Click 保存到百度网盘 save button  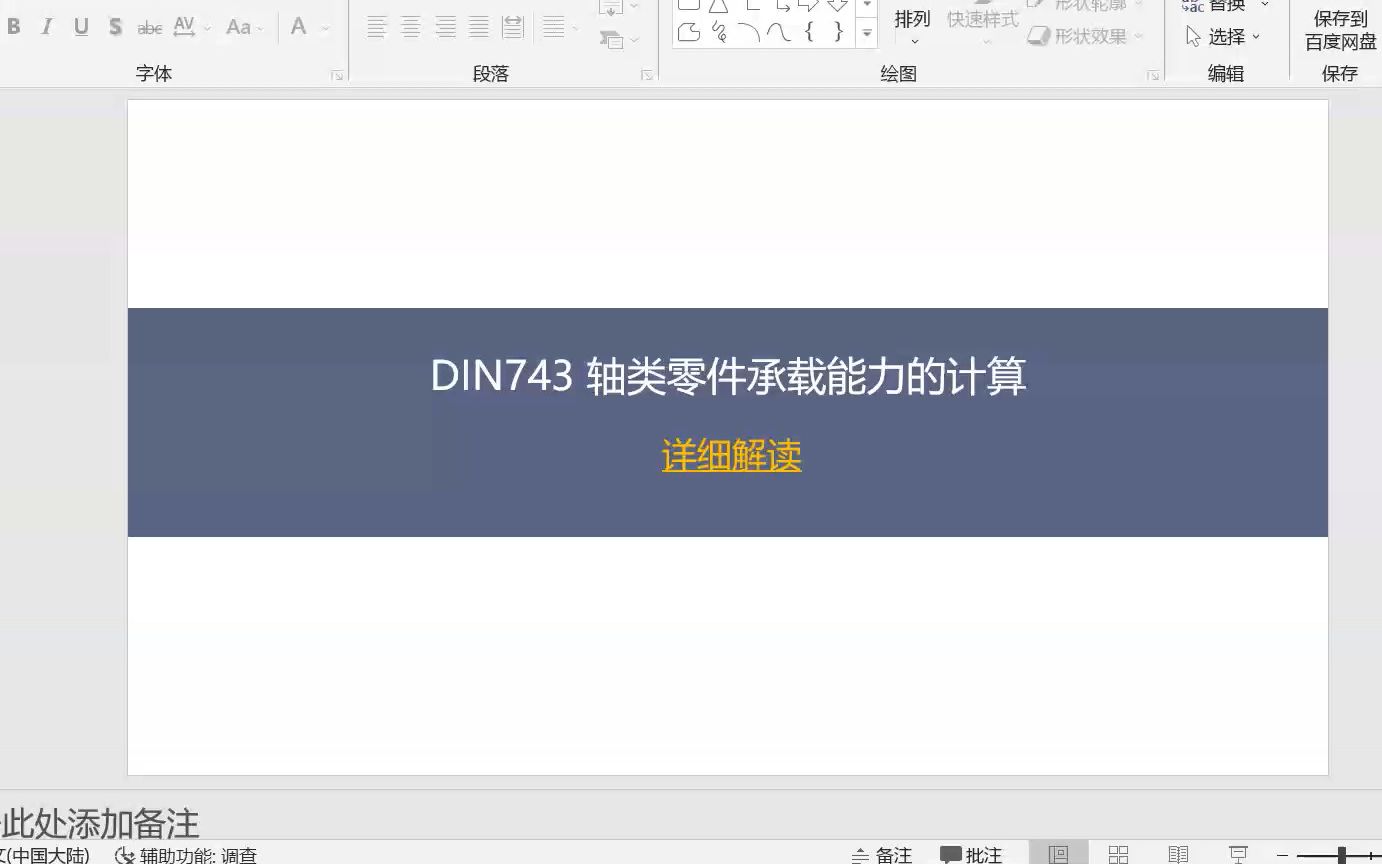tap(1340, 30)
